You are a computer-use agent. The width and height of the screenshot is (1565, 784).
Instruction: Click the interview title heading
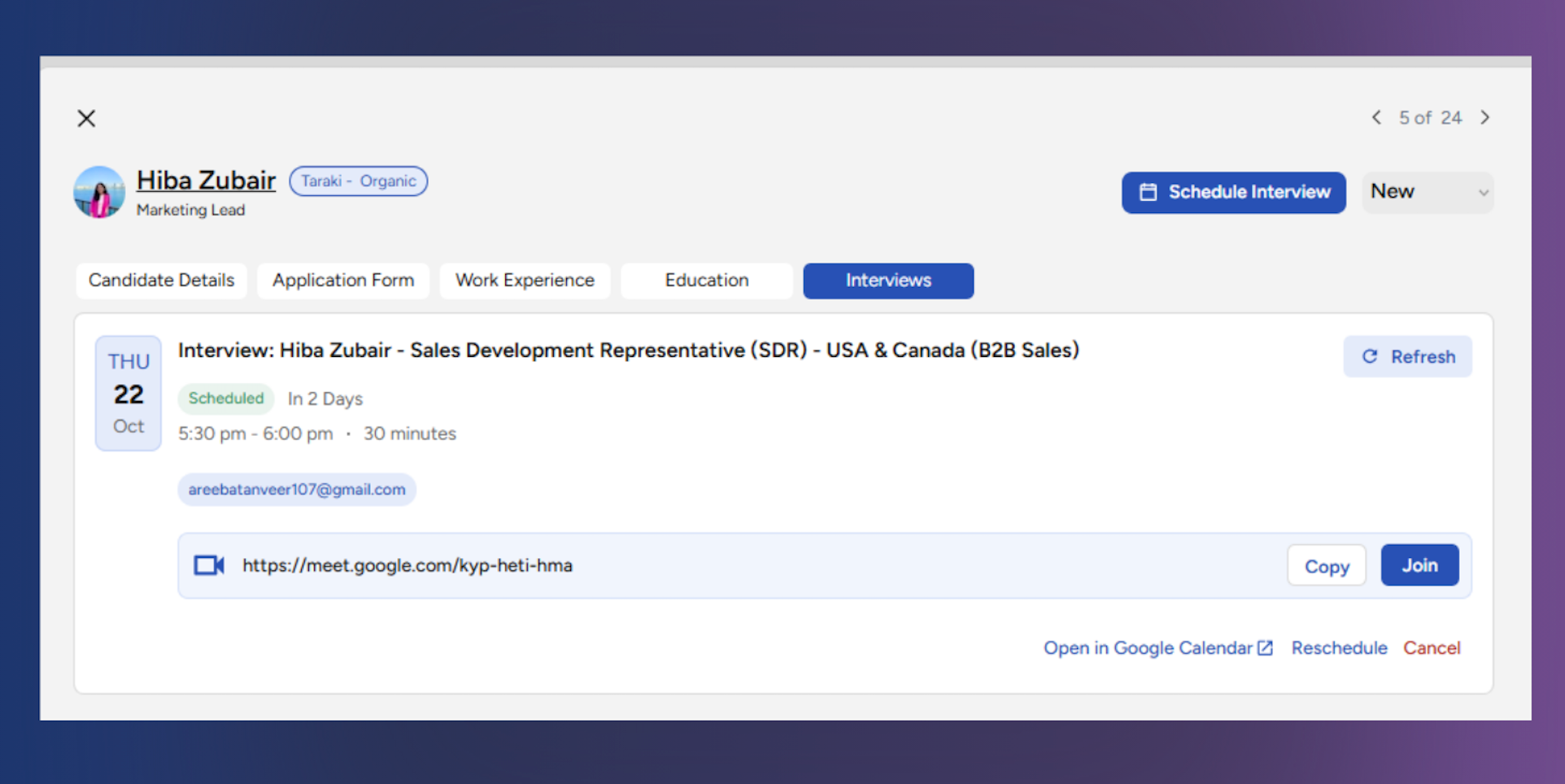[x=629, y=351]
